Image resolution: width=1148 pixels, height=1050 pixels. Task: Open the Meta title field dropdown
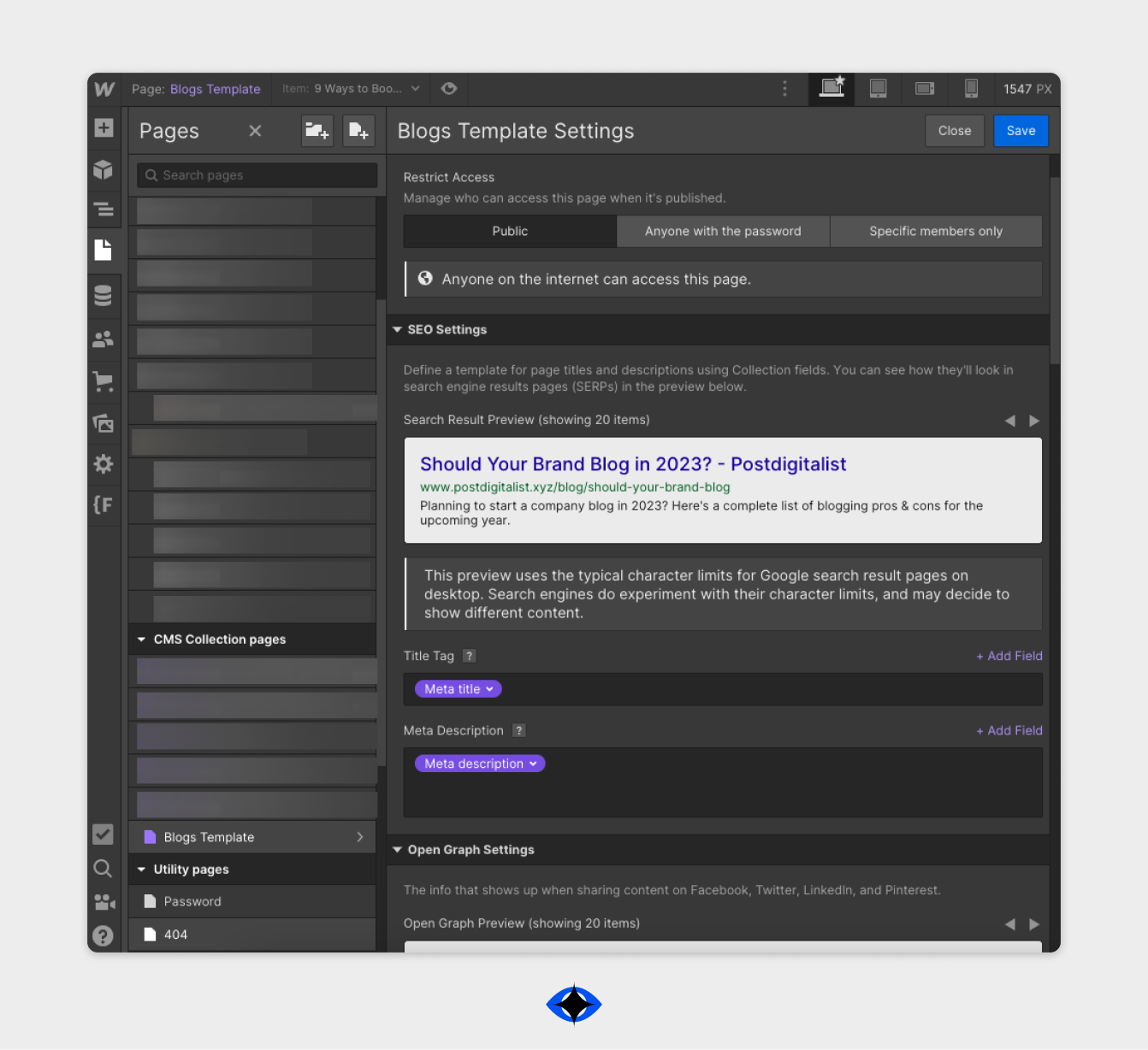click(x=458, y=688)
